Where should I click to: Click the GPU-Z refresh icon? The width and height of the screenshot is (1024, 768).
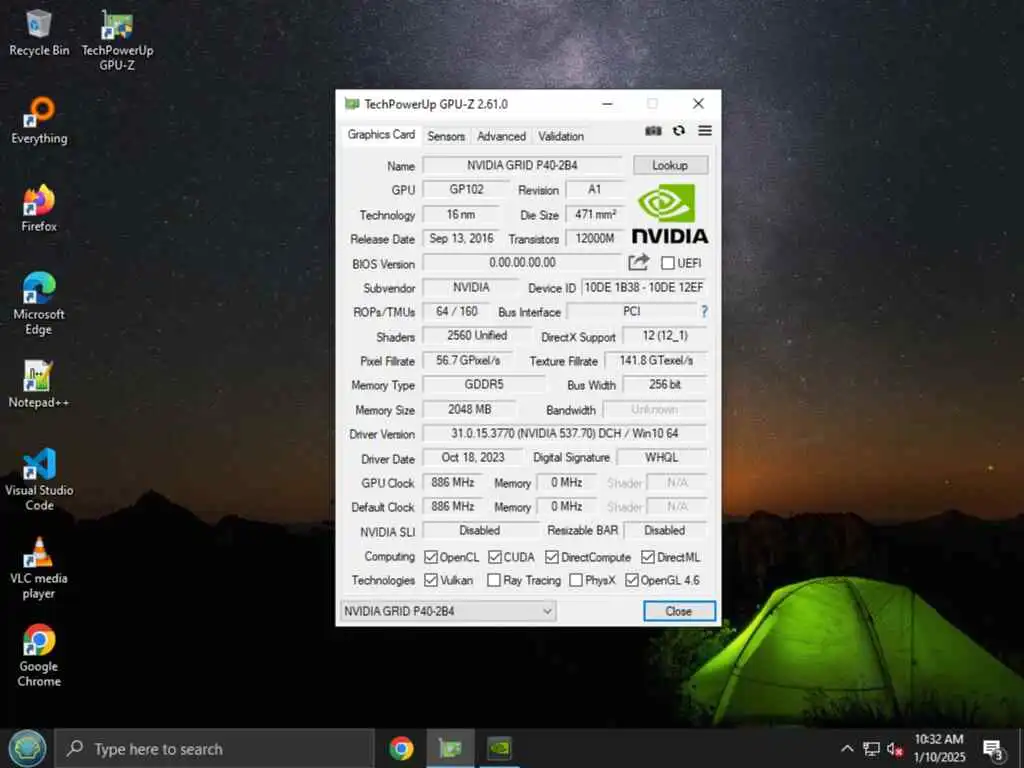pyautogui.click(x=679, y=131)
